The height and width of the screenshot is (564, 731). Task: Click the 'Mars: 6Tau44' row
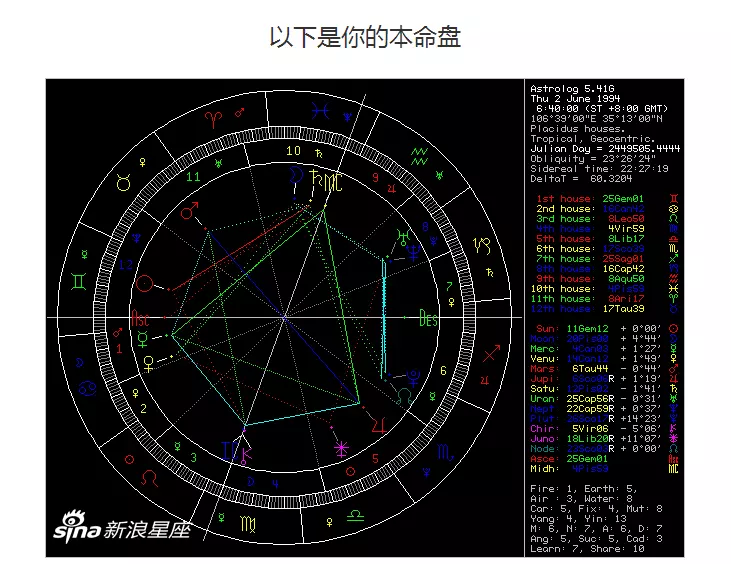click(x=605, y=369)
